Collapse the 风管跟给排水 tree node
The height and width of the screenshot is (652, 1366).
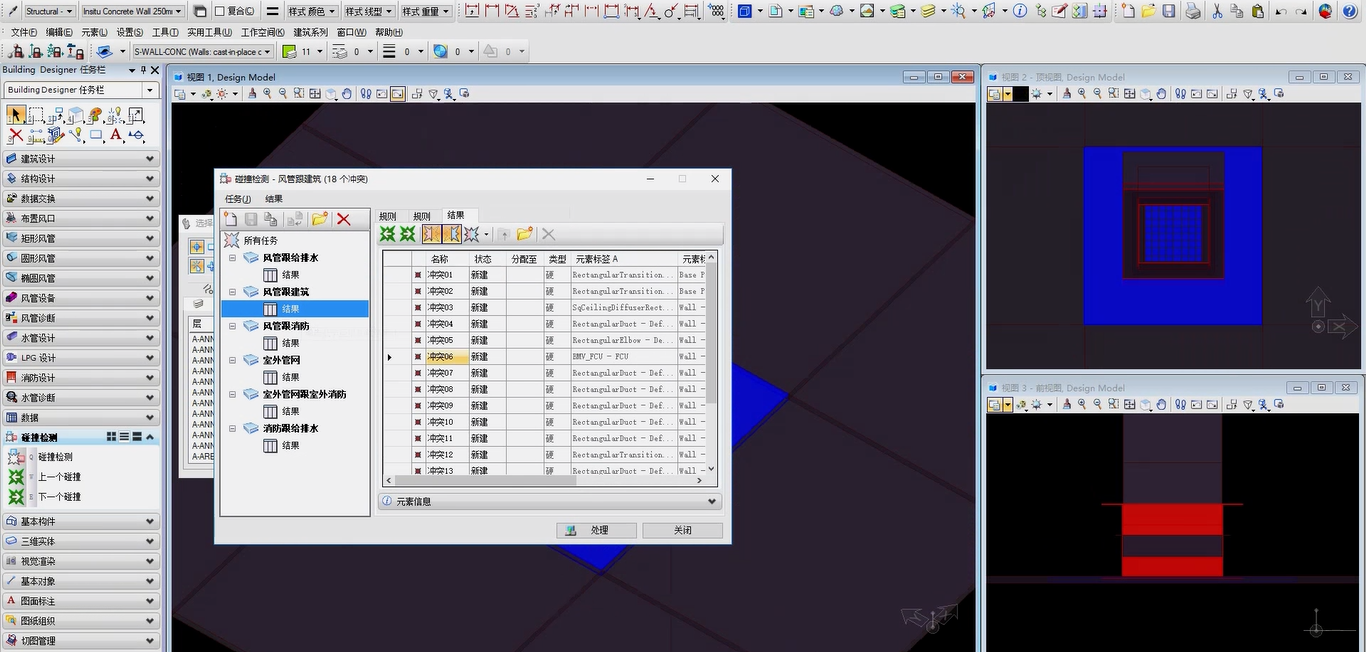tap(232, 258)
